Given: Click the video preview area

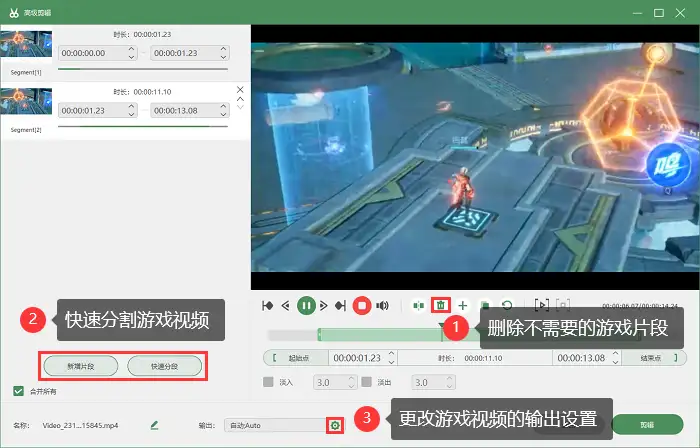Looking at the screenshot, I should [x=475, y=157].
